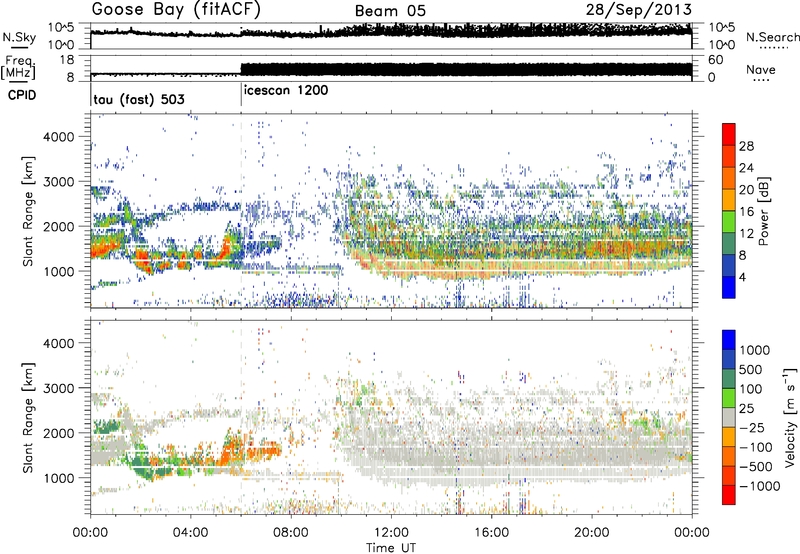800x554 pixels.
Task: Click the leftmost '00:00' time tick label
Action: tap(91, 533)
